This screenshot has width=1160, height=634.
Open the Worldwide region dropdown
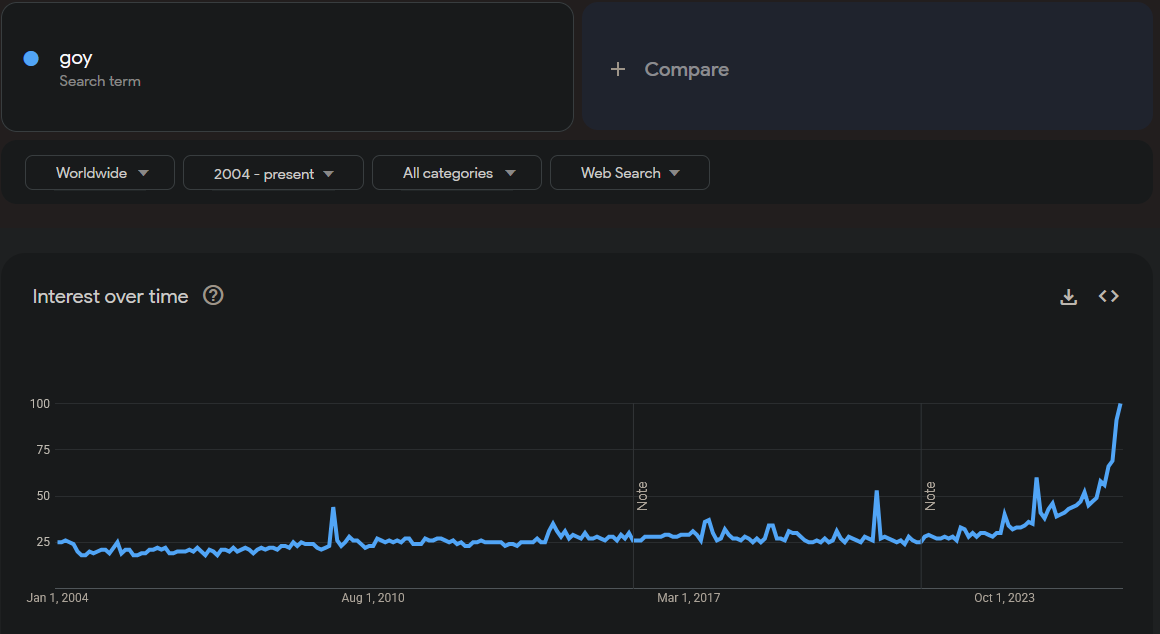pos(100,172)
